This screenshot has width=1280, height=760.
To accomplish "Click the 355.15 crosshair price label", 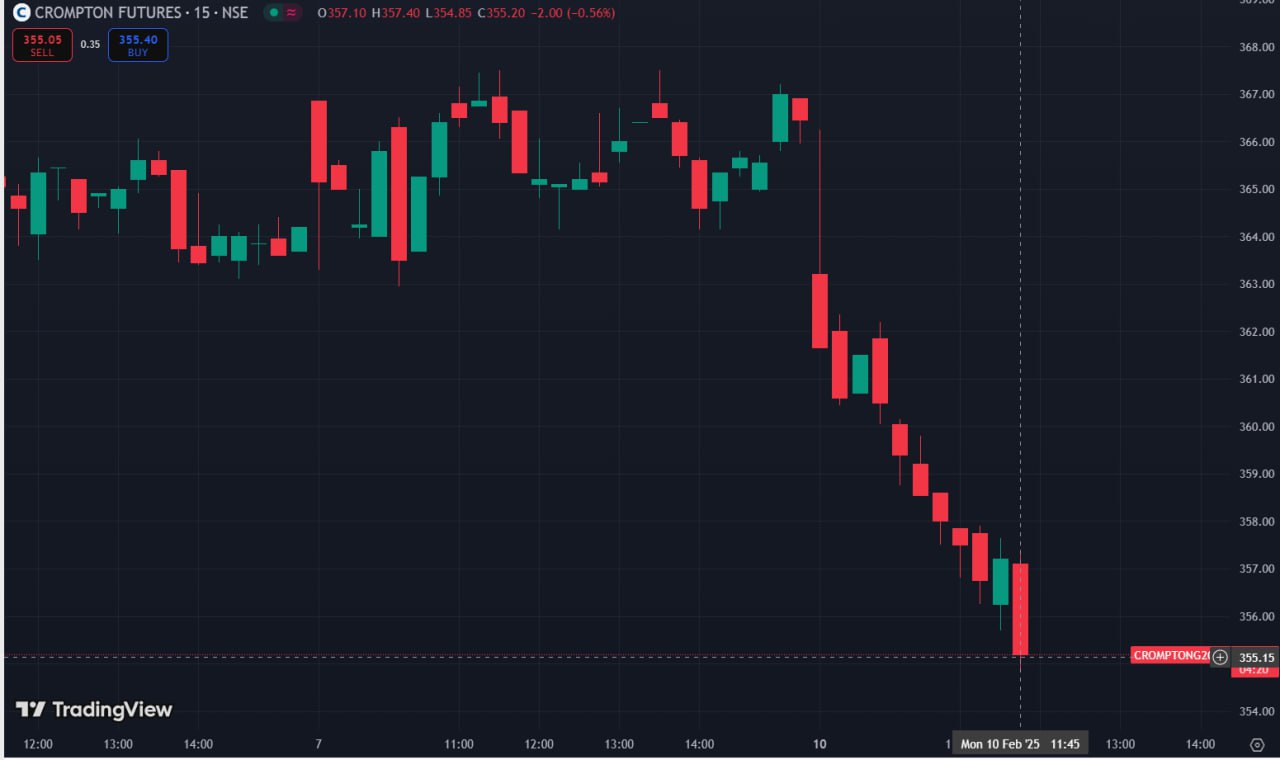I will (x=1256, y=657).
